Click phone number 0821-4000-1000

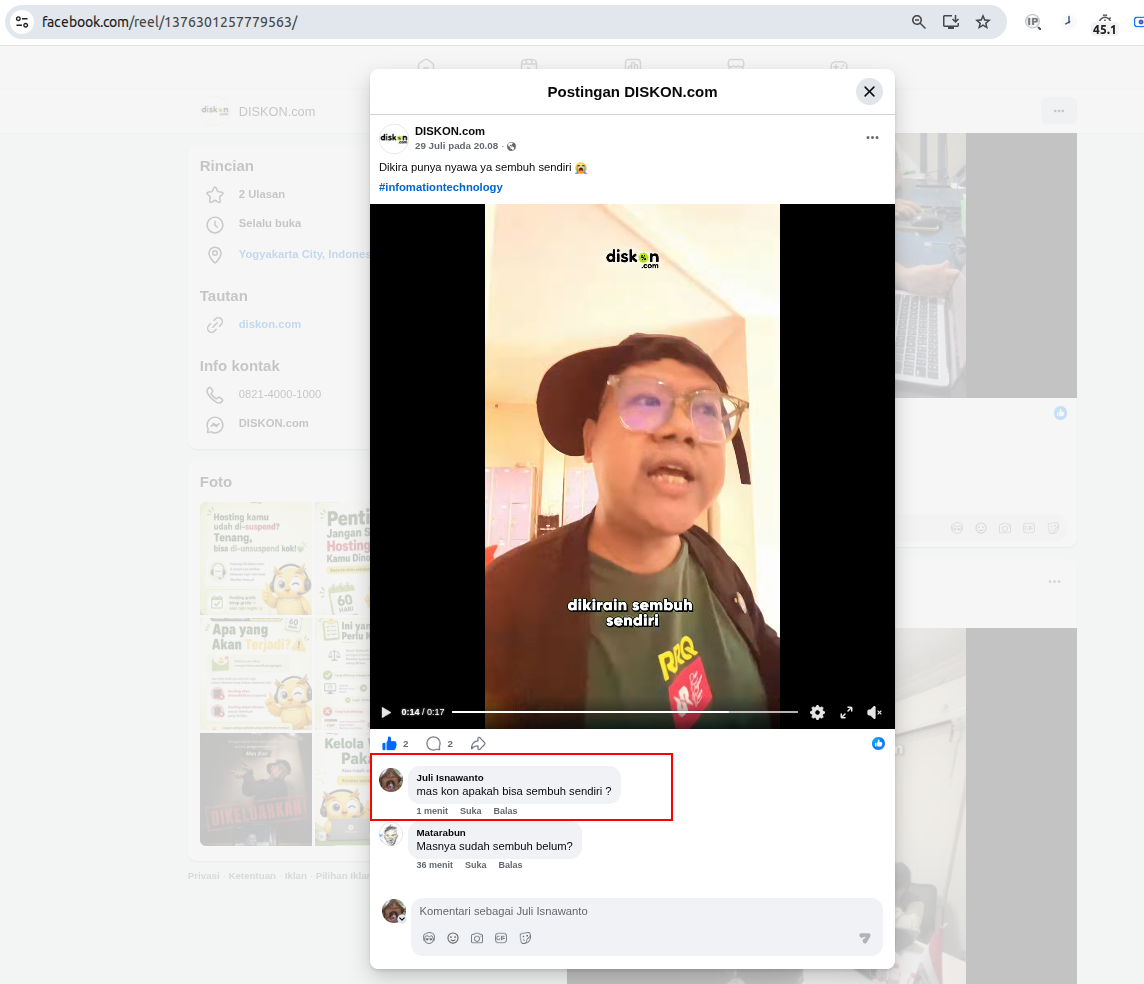click(x=279, y=394)
